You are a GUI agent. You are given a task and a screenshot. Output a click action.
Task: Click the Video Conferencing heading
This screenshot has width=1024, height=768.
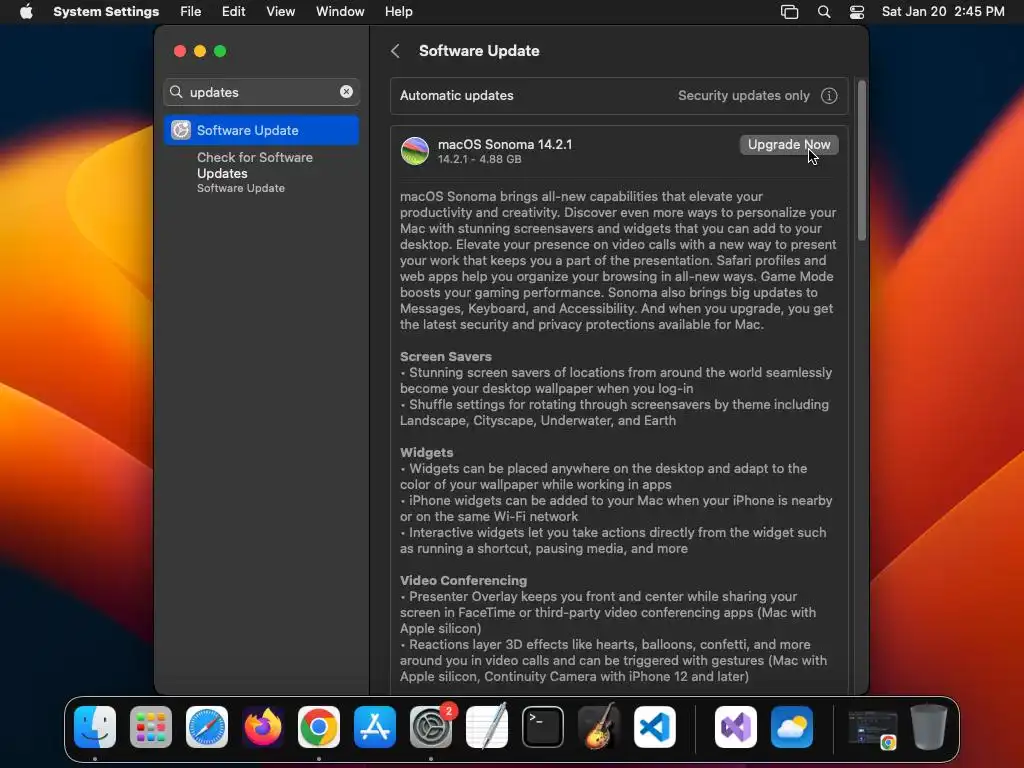(x=463, y=581)
